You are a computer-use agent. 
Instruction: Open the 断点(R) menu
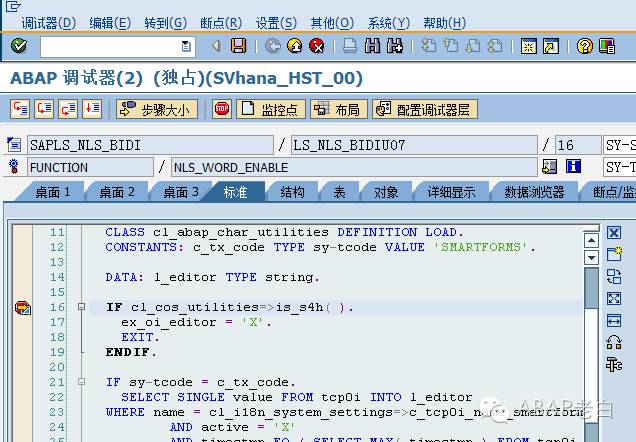[221, 23]
